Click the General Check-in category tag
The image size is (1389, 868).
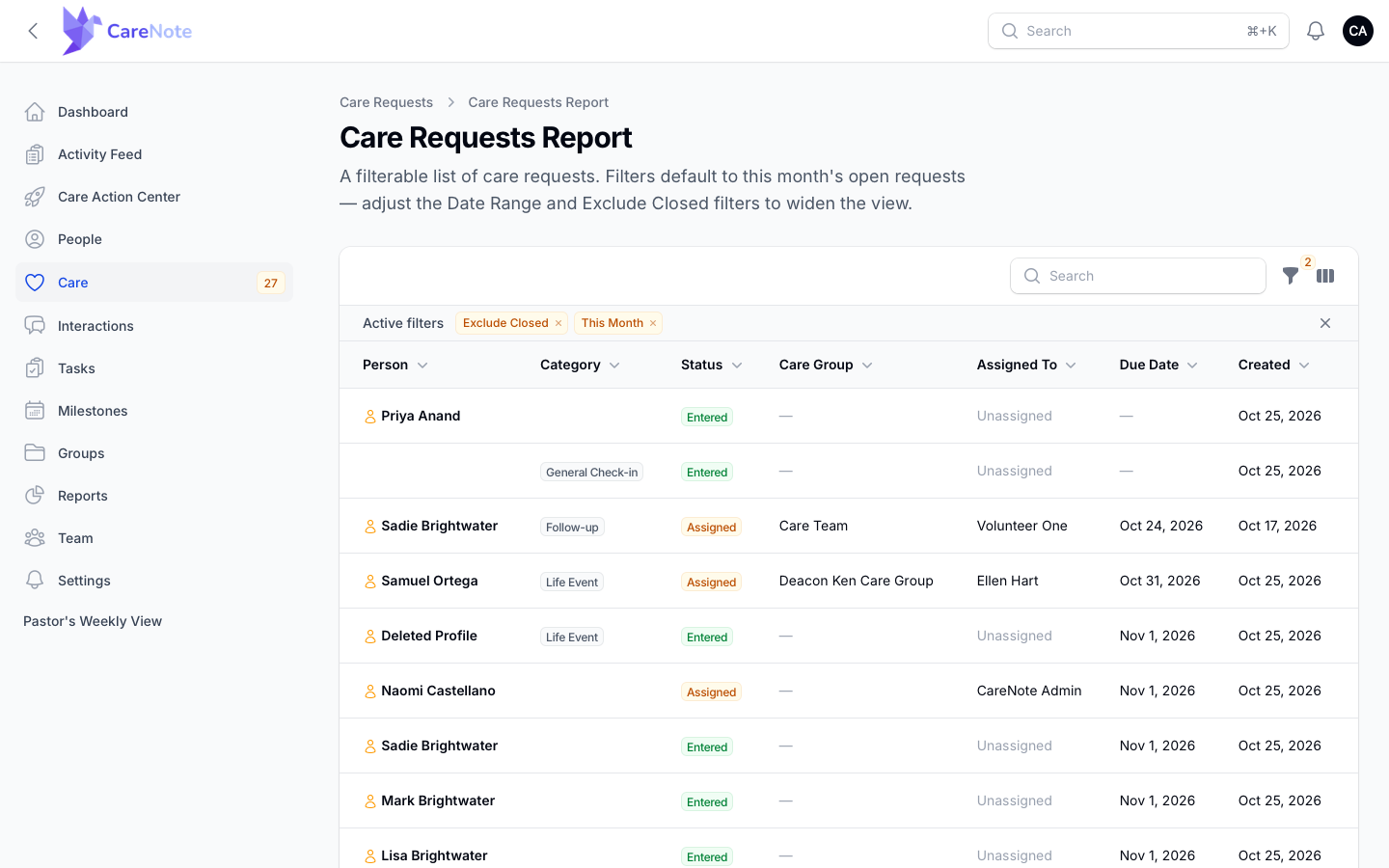(x=591, y=472)
